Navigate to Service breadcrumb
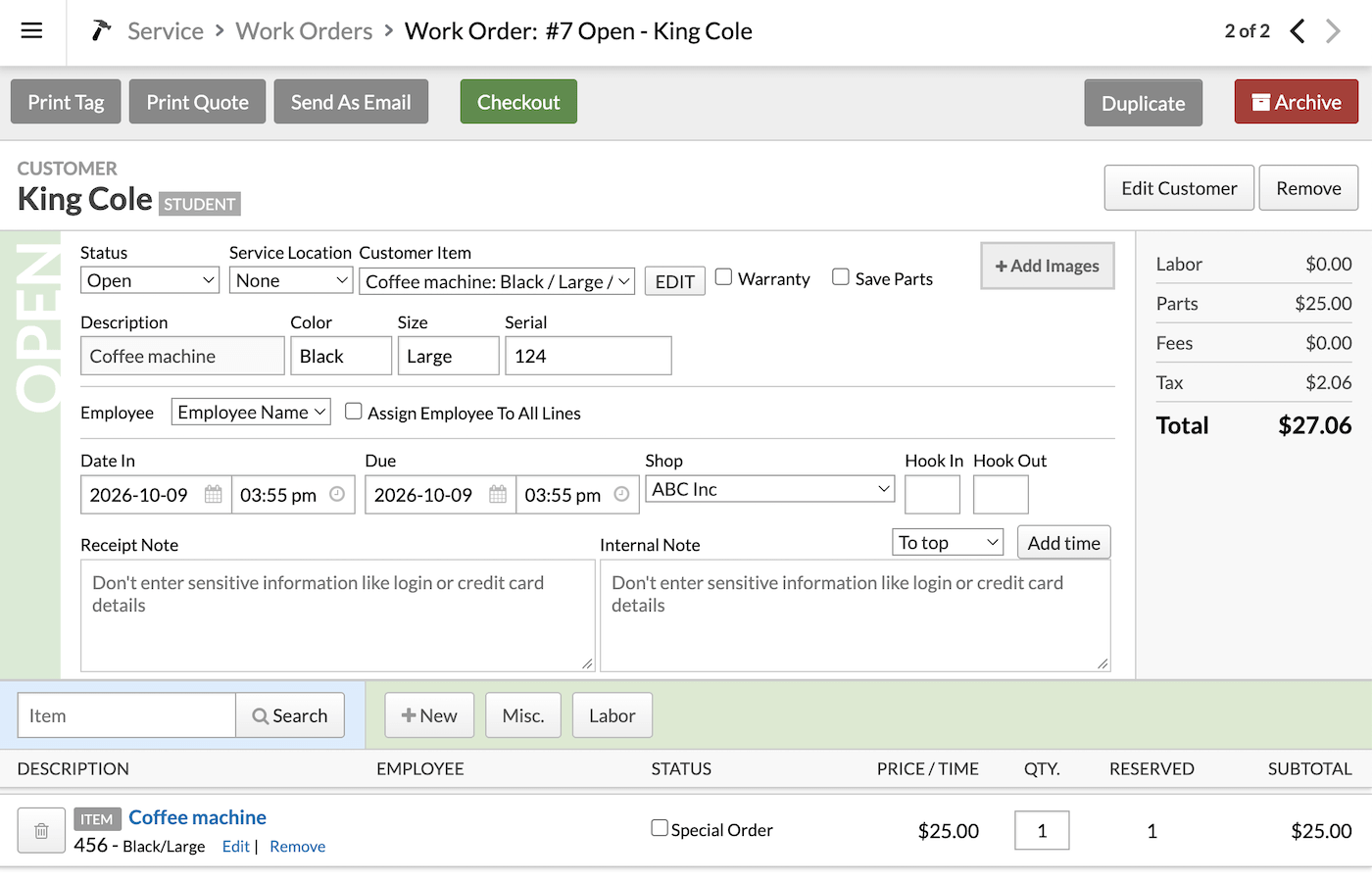1372x881 pixels. click(166, 31)
